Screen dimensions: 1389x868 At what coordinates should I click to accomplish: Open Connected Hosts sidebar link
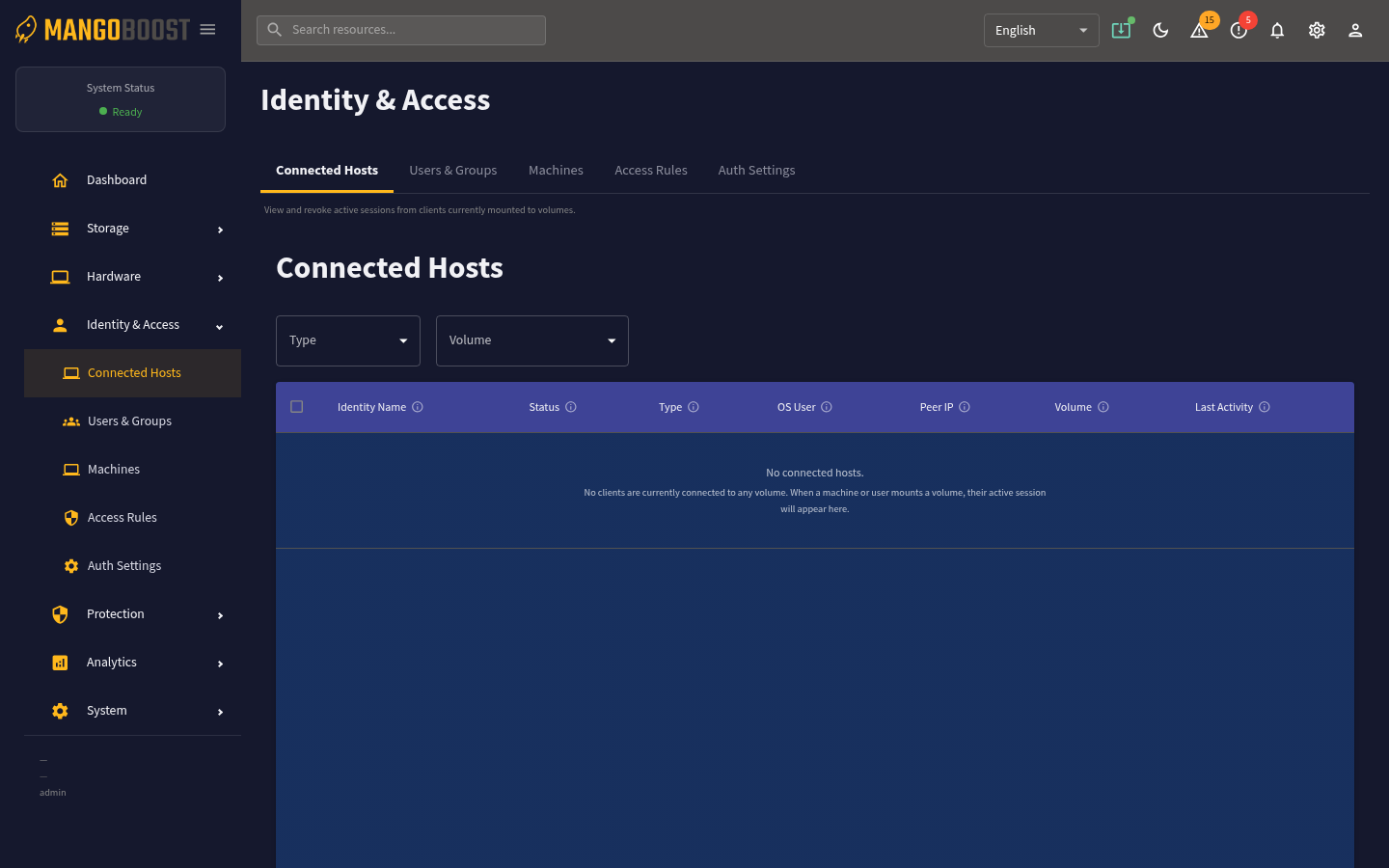click(132, 373)
